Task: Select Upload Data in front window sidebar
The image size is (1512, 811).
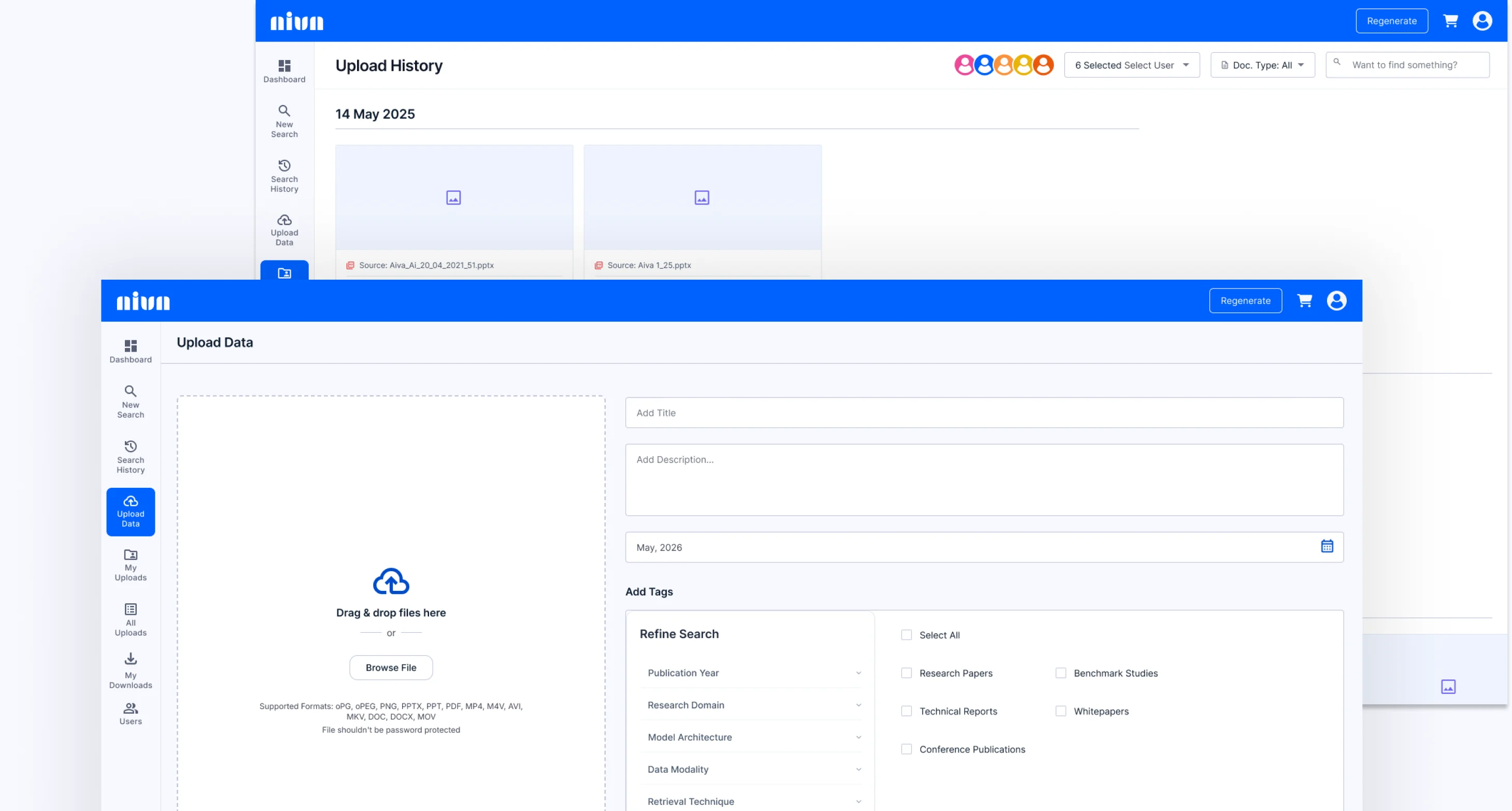Action: [130, 512]
